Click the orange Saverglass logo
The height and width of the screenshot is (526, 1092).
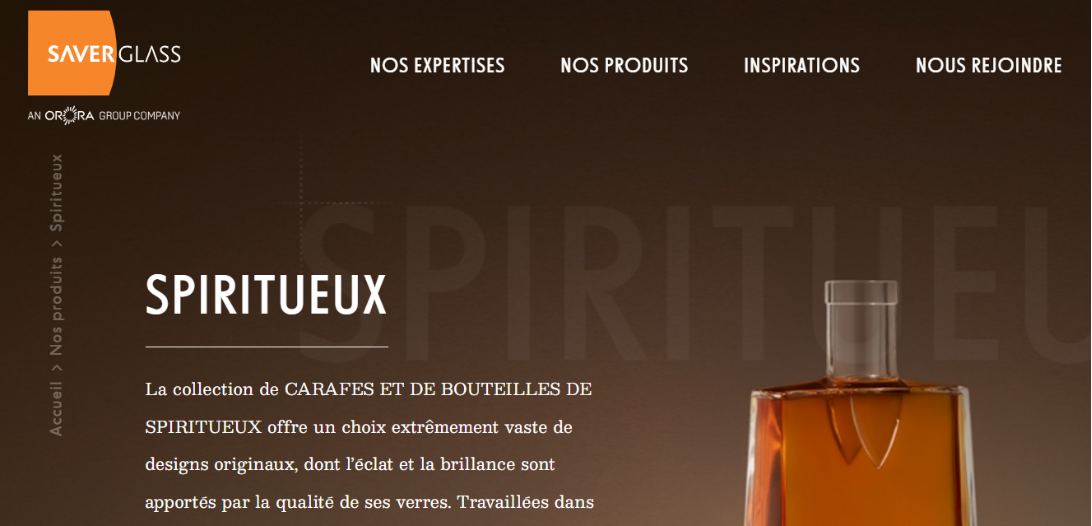[x=104, y=54]
